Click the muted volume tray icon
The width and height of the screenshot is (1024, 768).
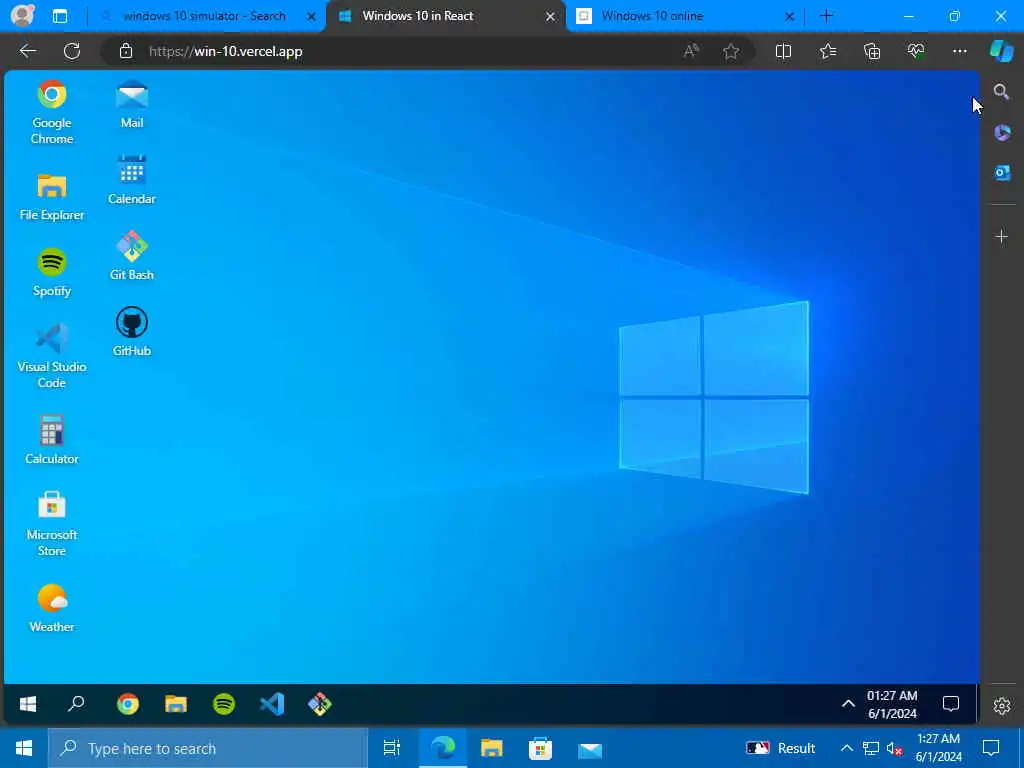(x=894, y=748)
